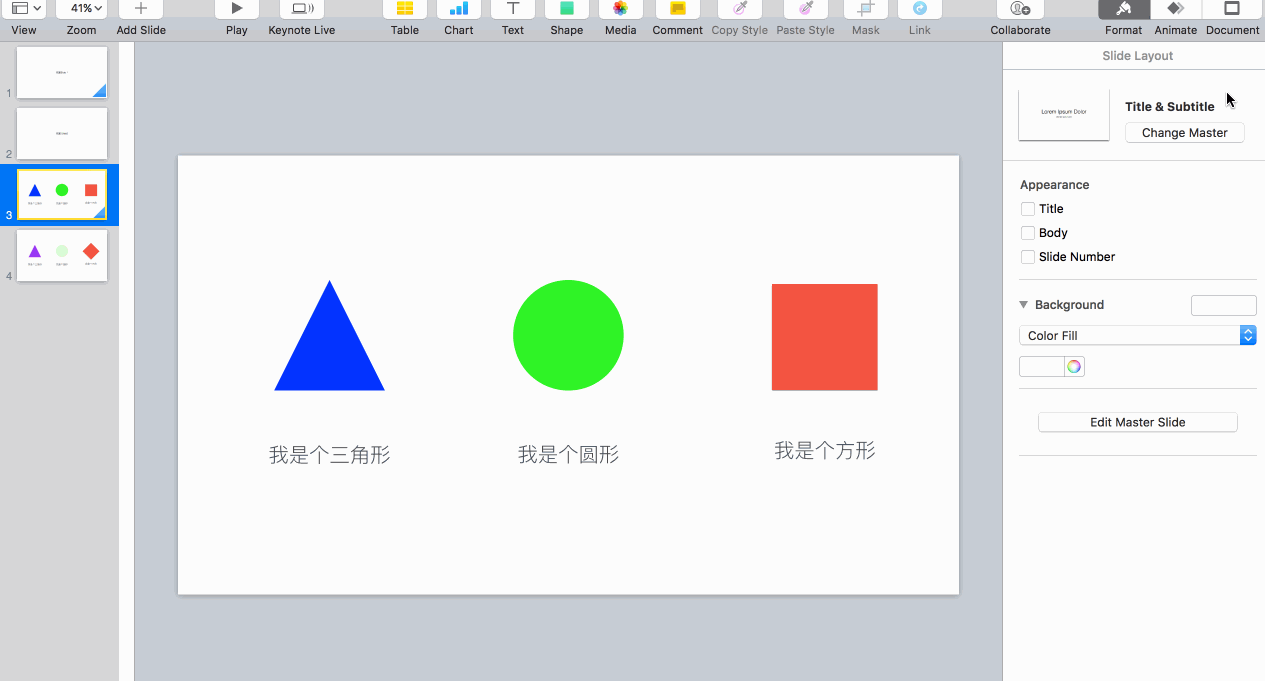Image resolution: width=1265 pixels, height=681 pixels.
Task: Click the Collaborate icon
Action: pyautogui.click(x=1020, y=9)
